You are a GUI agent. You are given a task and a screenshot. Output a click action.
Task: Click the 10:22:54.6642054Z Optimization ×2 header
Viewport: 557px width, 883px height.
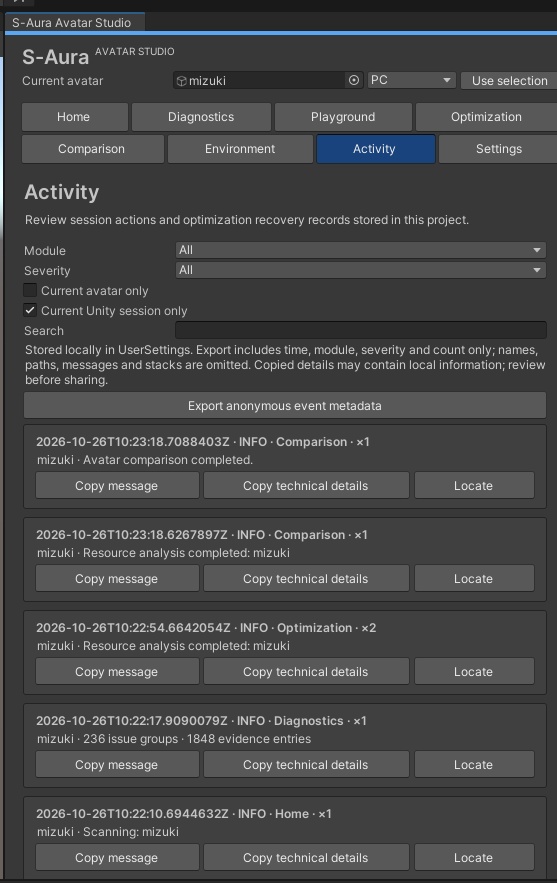pyautogui.click(x=206, y=628)
